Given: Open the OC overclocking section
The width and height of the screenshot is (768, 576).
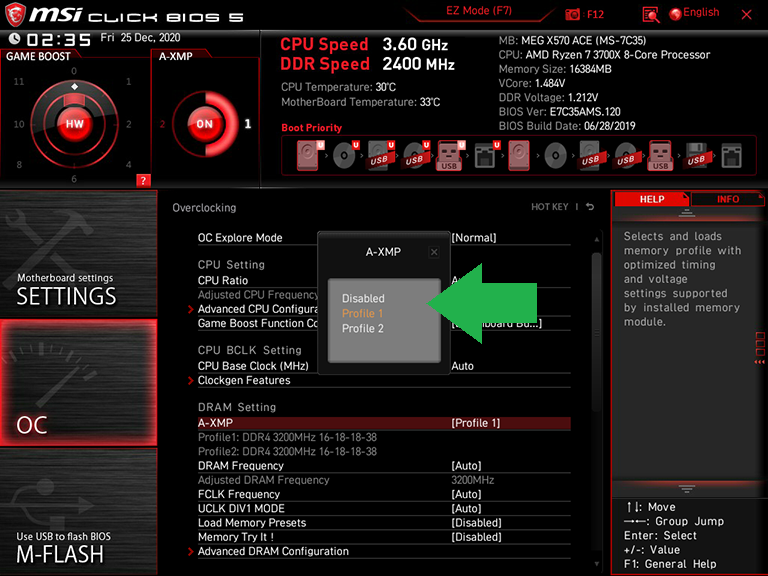Looking at the screenshot, I should coord(78,383).
